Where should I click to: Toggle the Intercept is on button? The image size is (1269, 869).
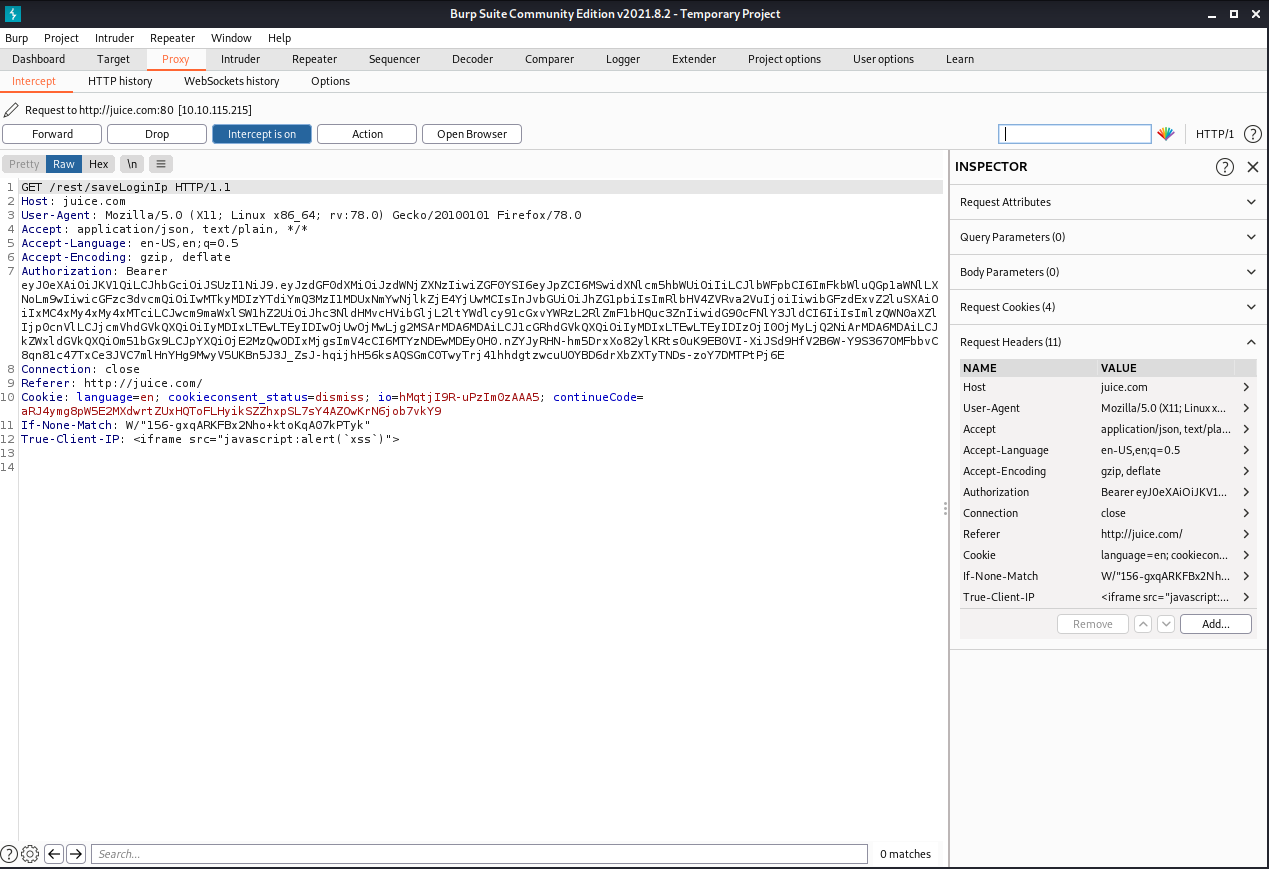[262, 134]
